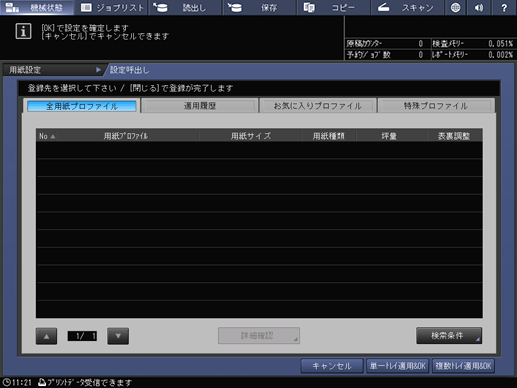Click the 詳細確認 details button
517x388 pixels.
pos(259,335)
